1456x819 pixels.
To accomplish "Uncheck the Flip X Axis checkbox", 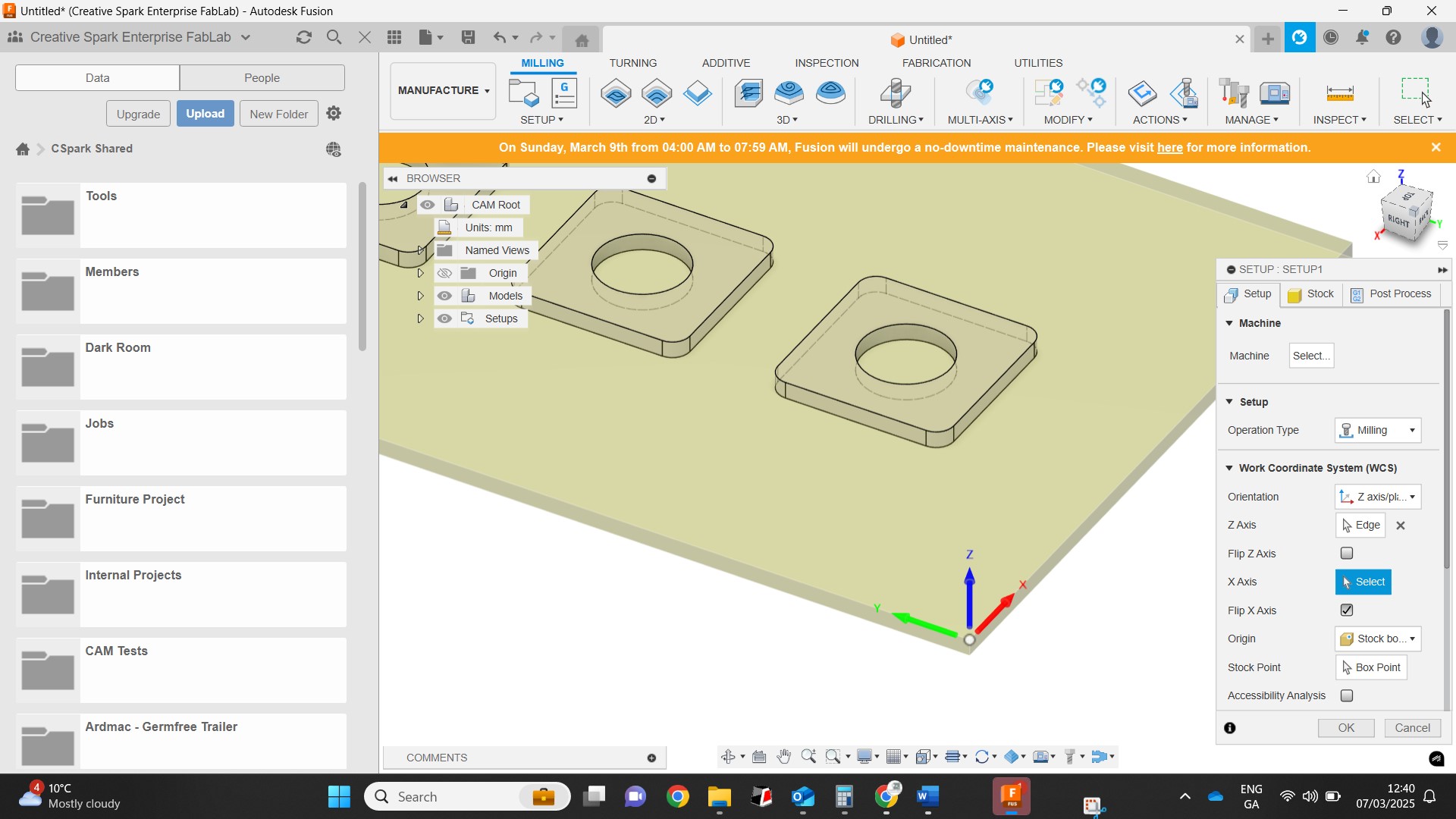I will point(1347,610).
